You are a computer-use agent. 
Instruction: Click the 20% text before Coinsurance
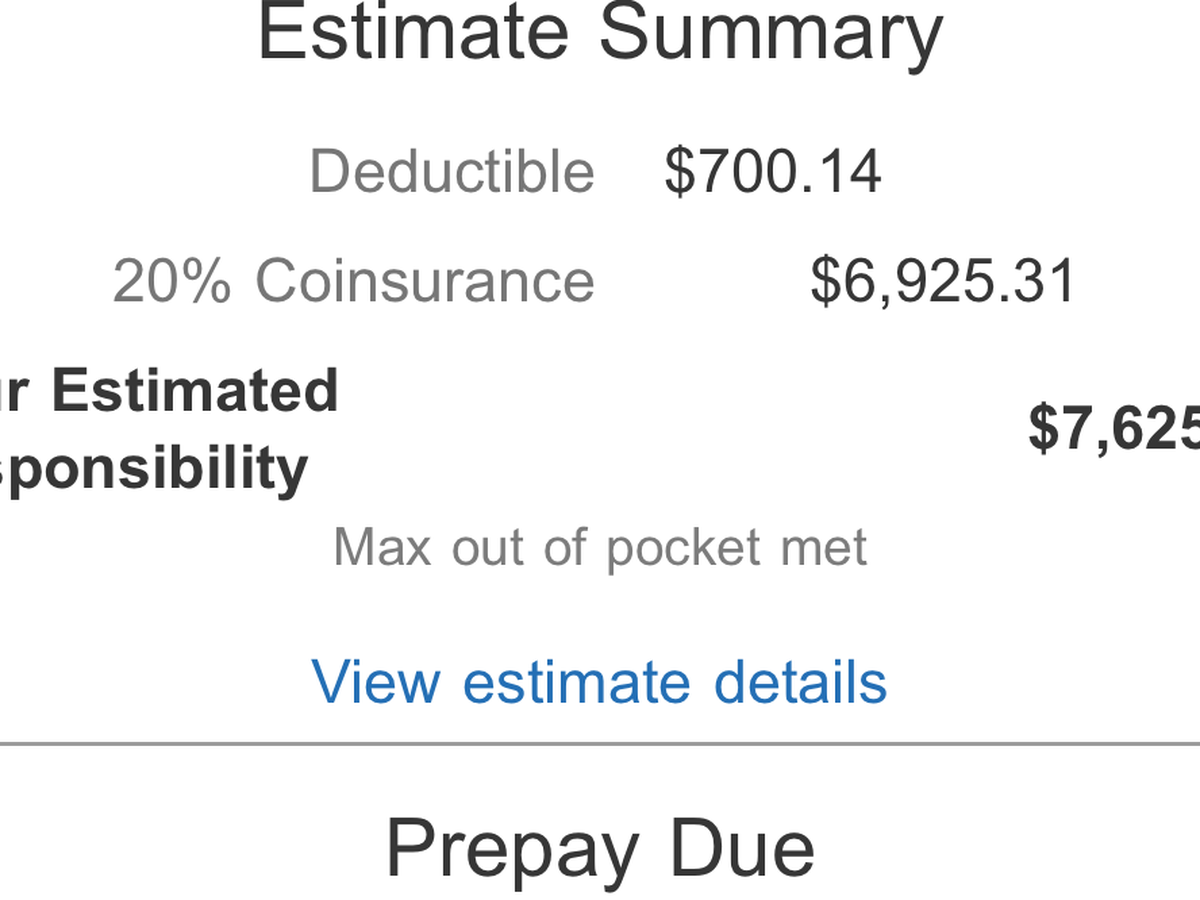pos(172,281)
